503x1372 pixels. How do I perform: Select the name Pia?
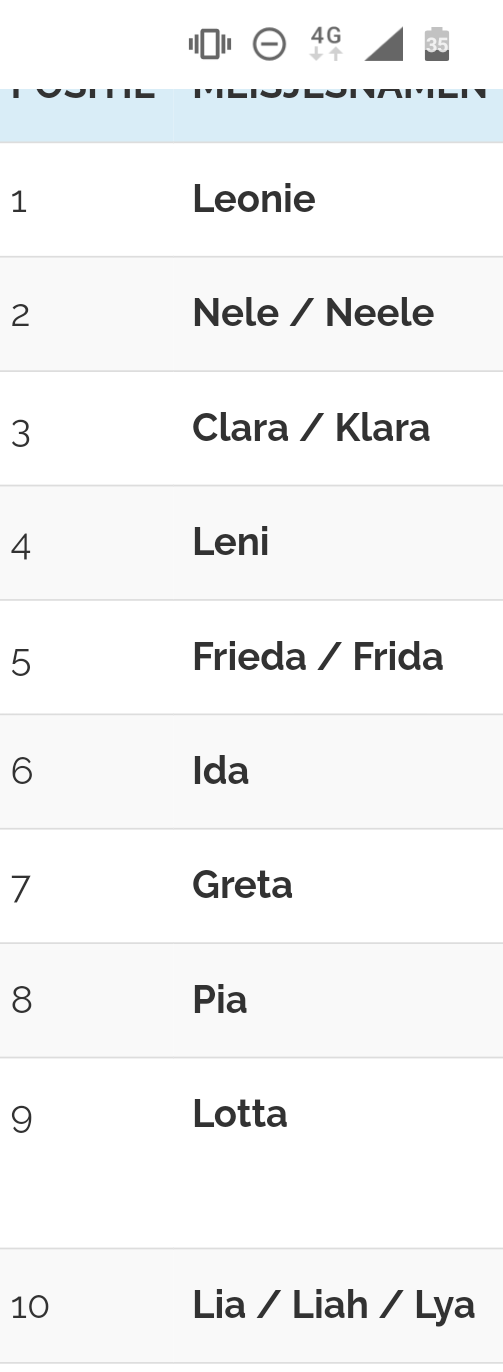(x=219, y=999)
